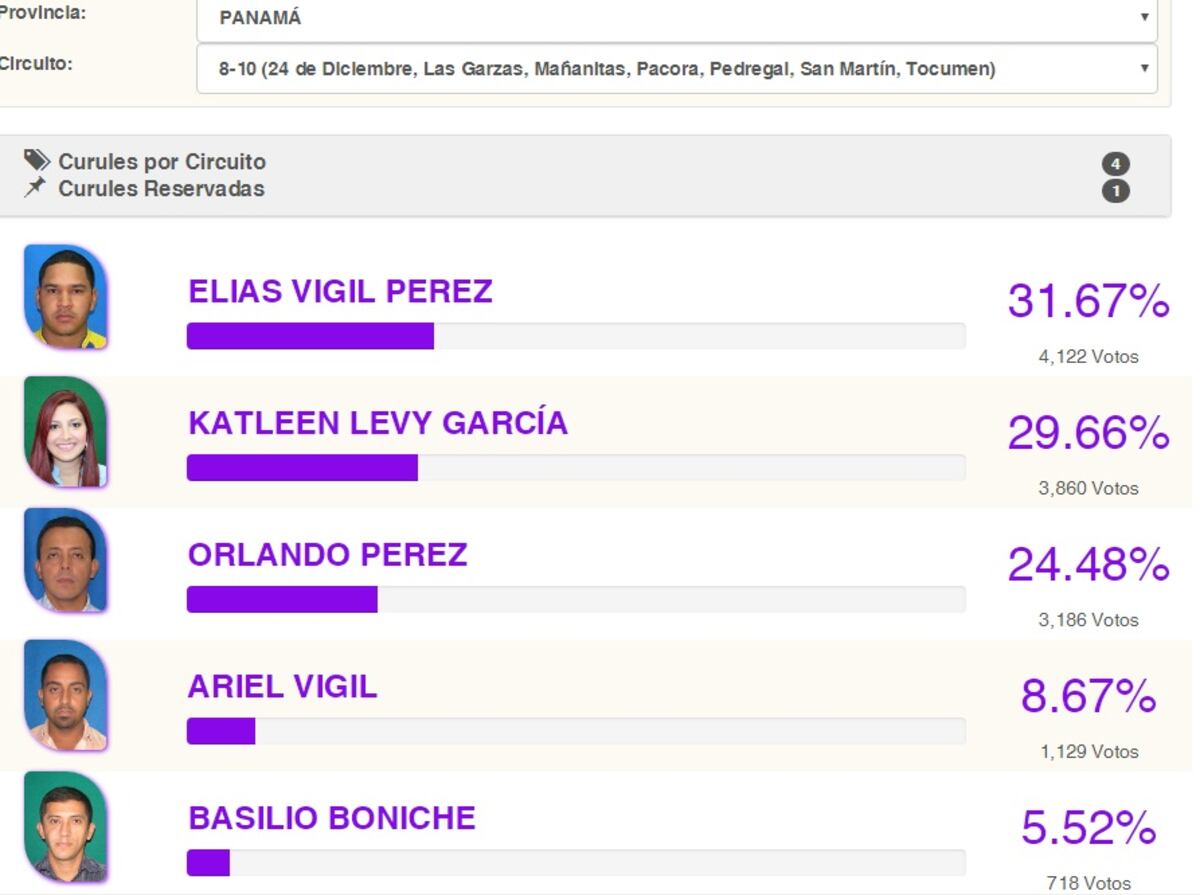Open the Provincia dropdown showing PANAMÁ

tap(677, 18)
